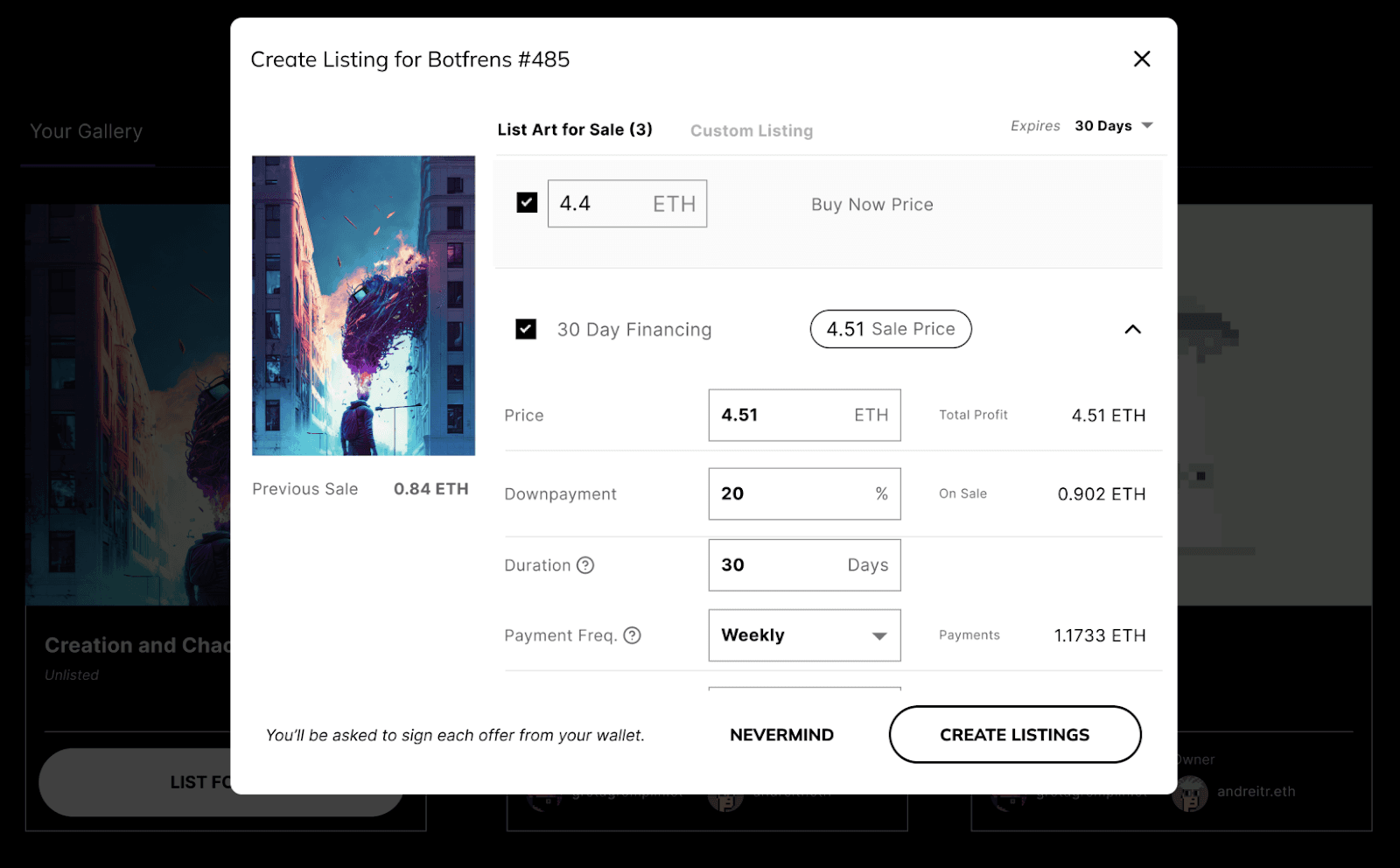Screen dimensions: 1400x868
Task: Select the List Art for Sale tab
Action: click(x=576, y=129)
